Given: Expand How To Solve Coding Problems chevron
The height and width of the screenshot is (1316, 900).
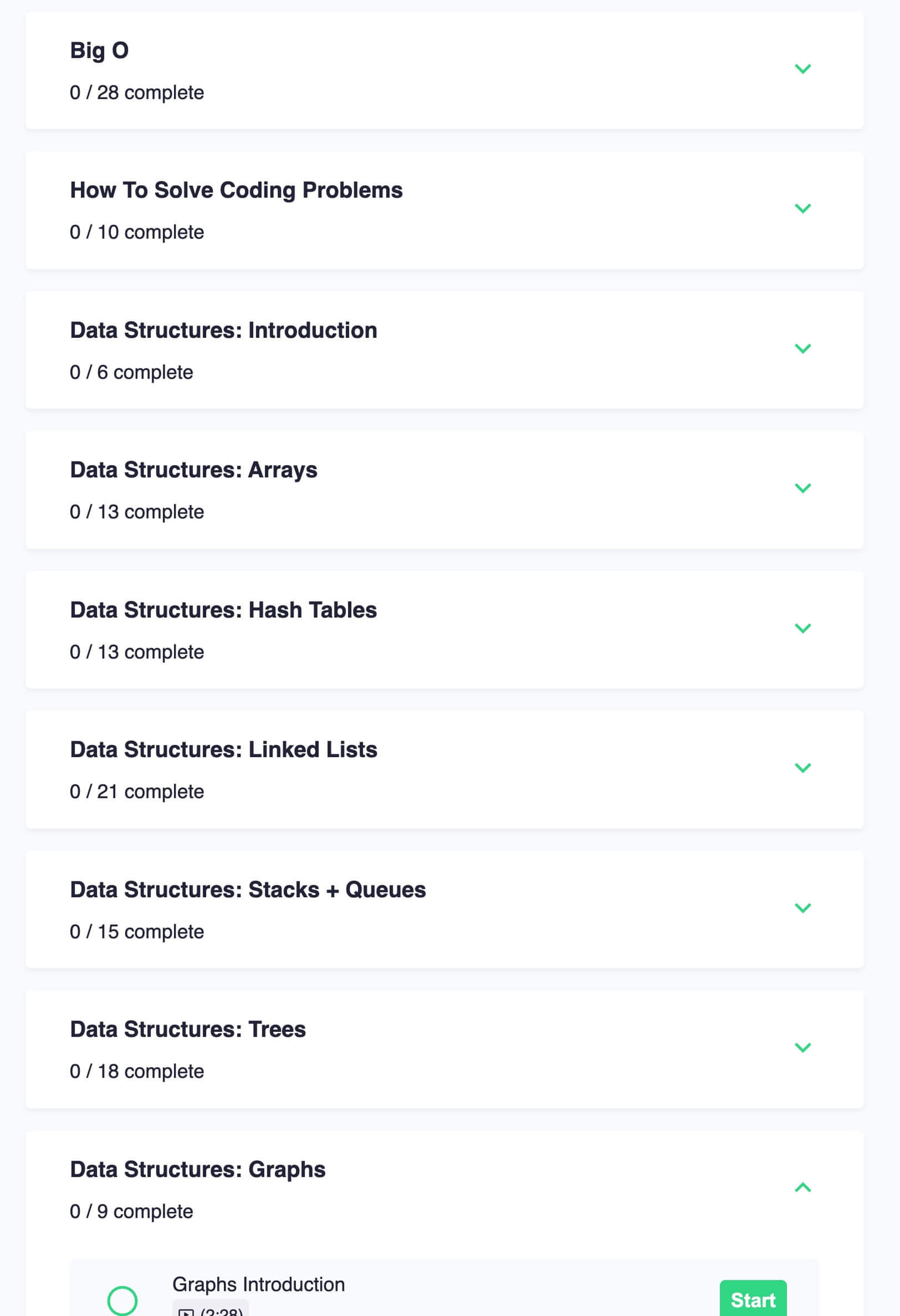Looking at the screenshot, I should click(802, 208).
